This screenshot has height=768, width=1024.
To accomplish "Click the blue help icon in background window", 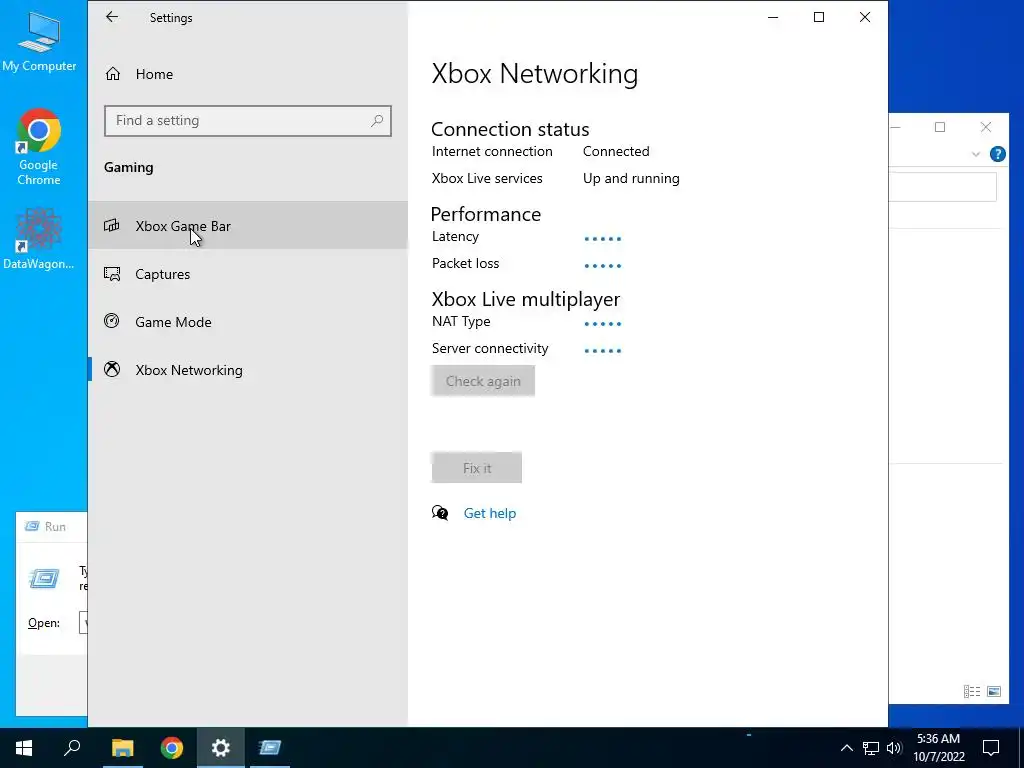I will (x=997, y=154).
